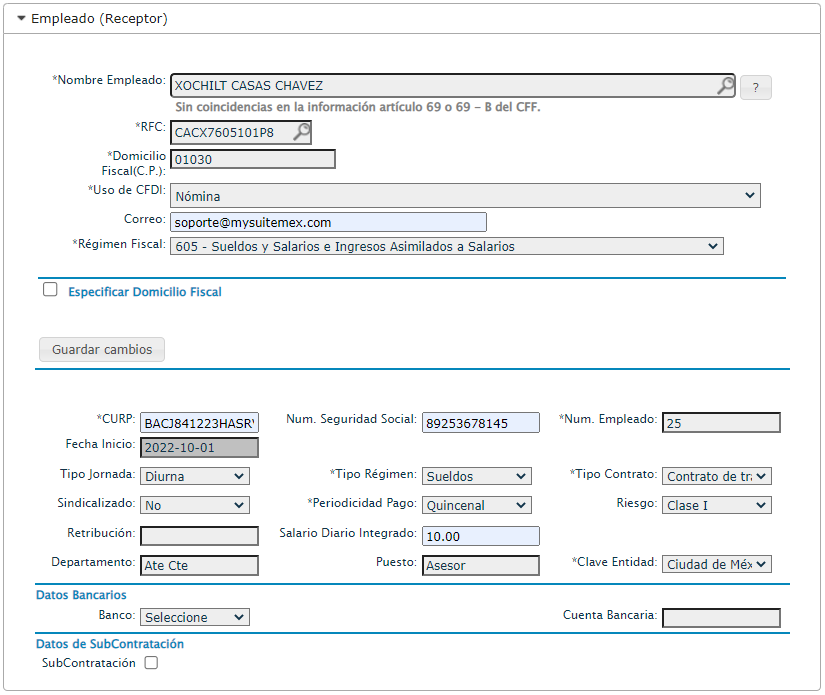Click the search icon next to RFC
Image resolution: width=825 pixels, height=695 pixels.
[x=300, y=131]
